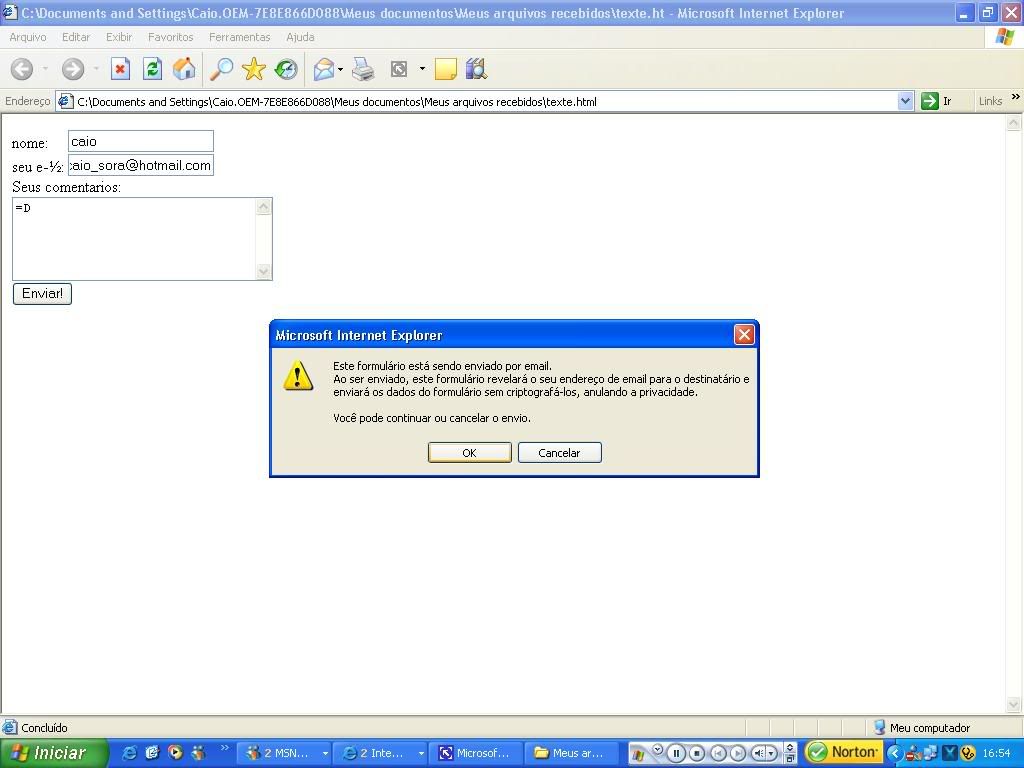The height and width of the screenshot is (768, 1024).
Task: Click the page scrollbar up arrow
Action: coord(1014,123)
